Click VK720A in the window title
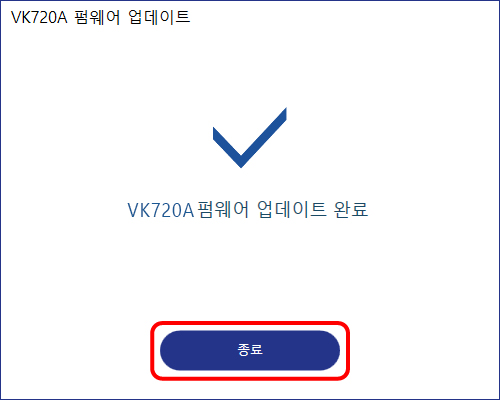 [x=39, y=17]
